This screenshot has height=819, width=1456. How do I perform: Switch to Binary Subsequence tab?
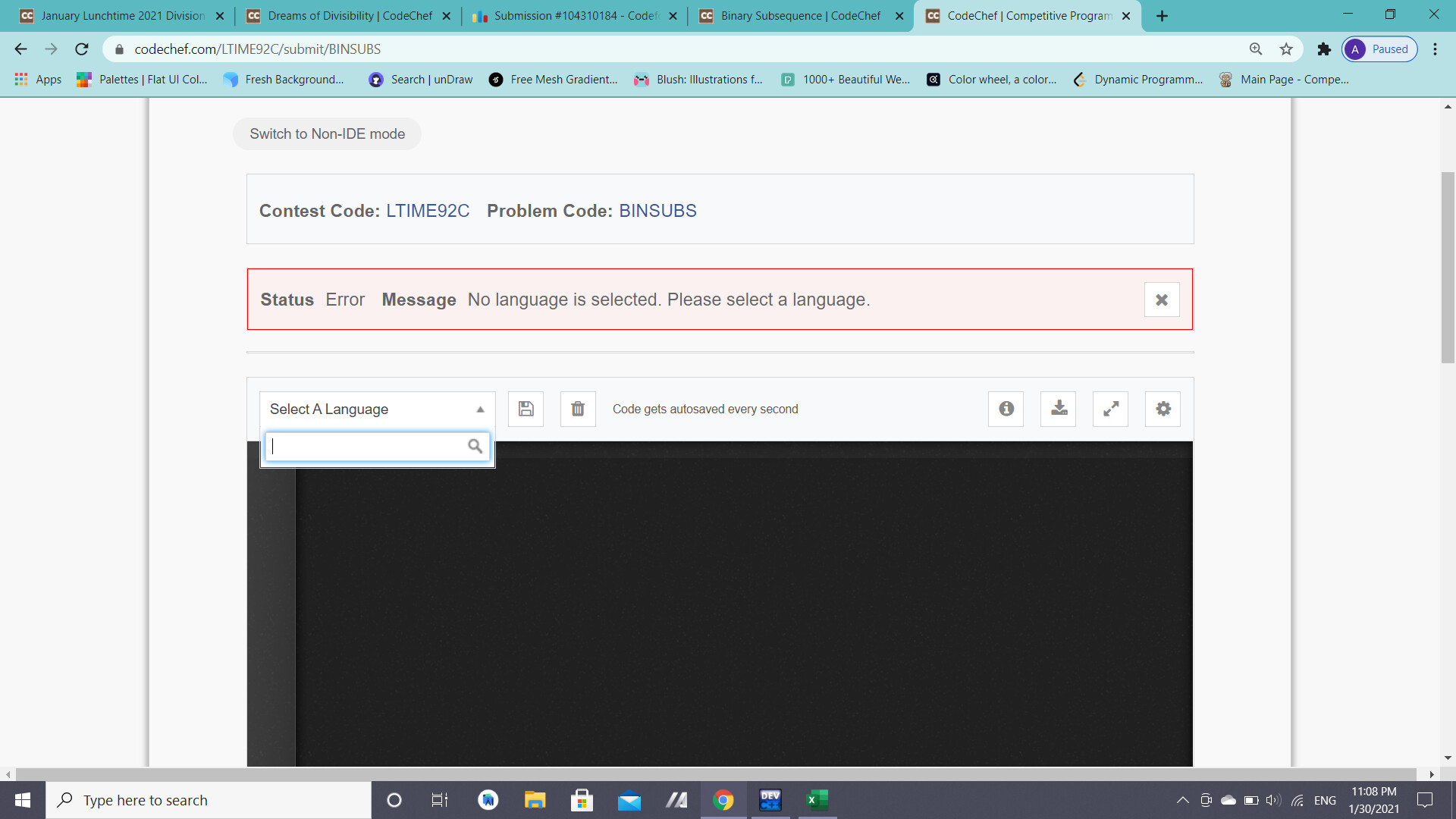tap(799, 16)
